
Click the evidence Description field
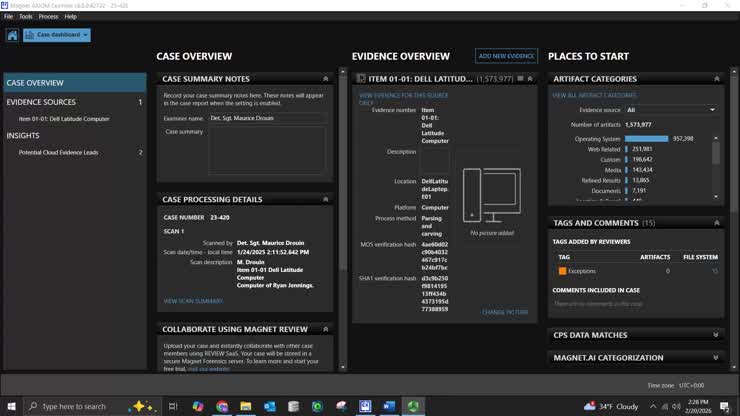pyautogui.click(x=435, y=161)
